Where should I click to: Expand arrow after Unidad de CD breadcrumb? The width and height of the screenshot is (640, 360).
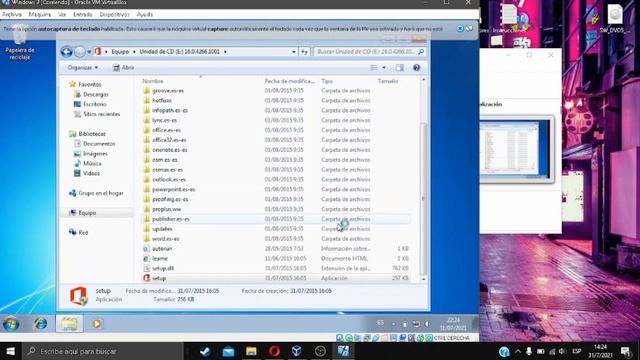tap(225, 52)
